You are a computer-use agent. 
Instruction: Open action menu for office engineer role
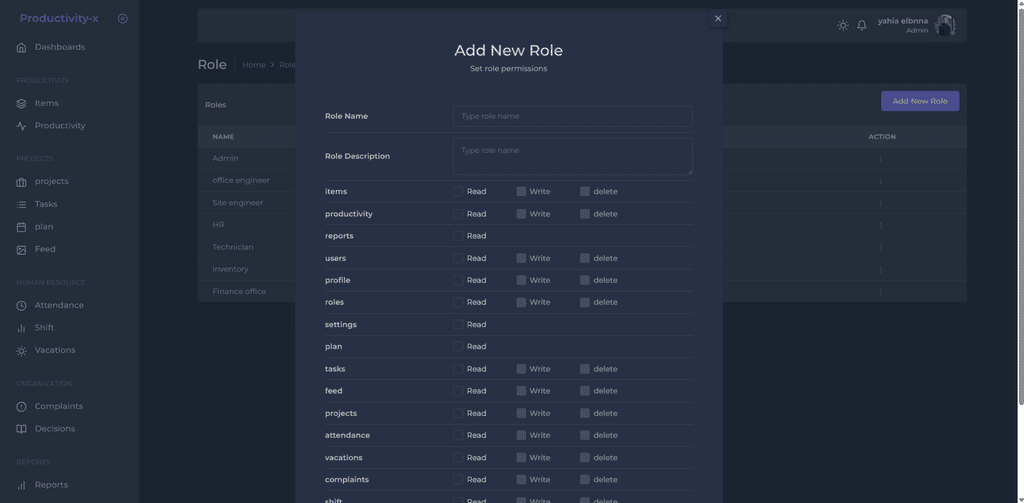click(x=880, y=181)
